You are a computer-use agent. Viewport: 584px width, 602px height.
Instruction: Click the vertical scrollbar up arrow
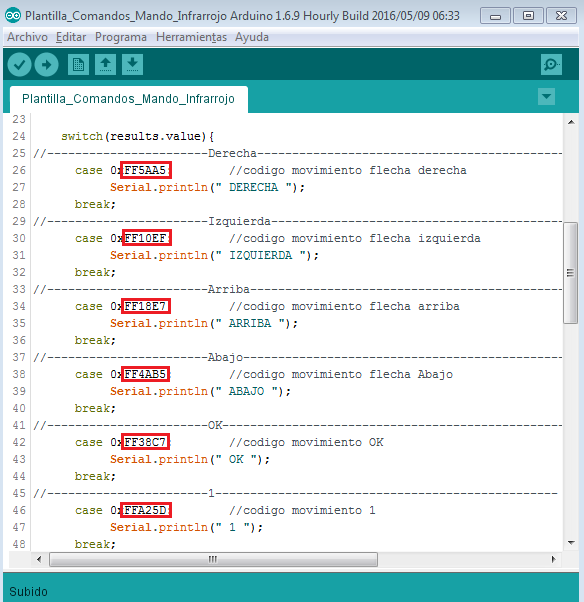571,122
